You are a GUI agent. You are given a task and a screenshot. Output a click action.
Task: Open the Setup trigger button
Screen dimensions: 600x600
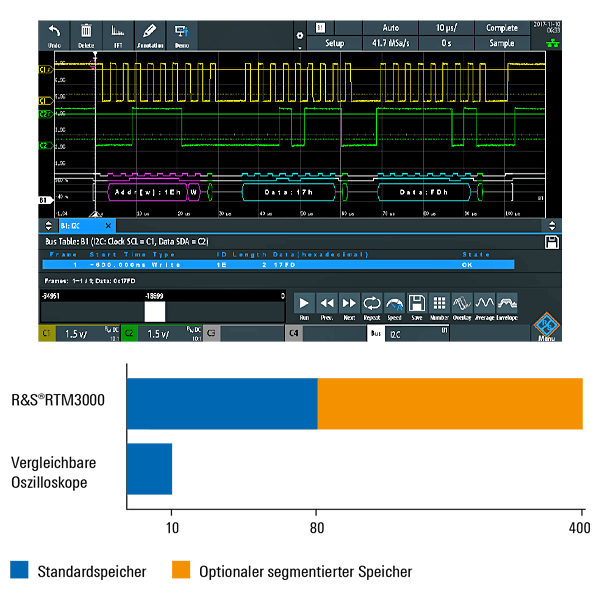[x=334, y=43]
